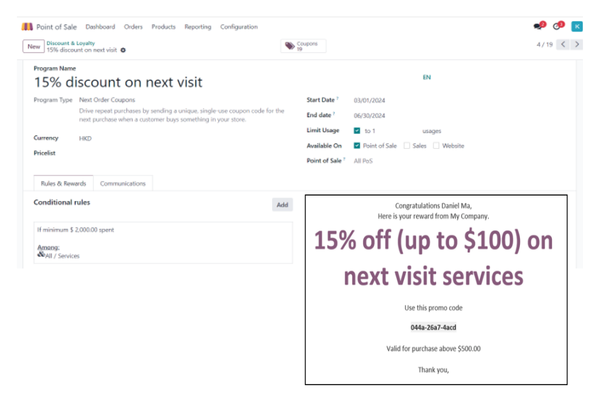600x400 pixels.
Task: Toggle the Limit Usage checkbox
Action: click(357, 131)
